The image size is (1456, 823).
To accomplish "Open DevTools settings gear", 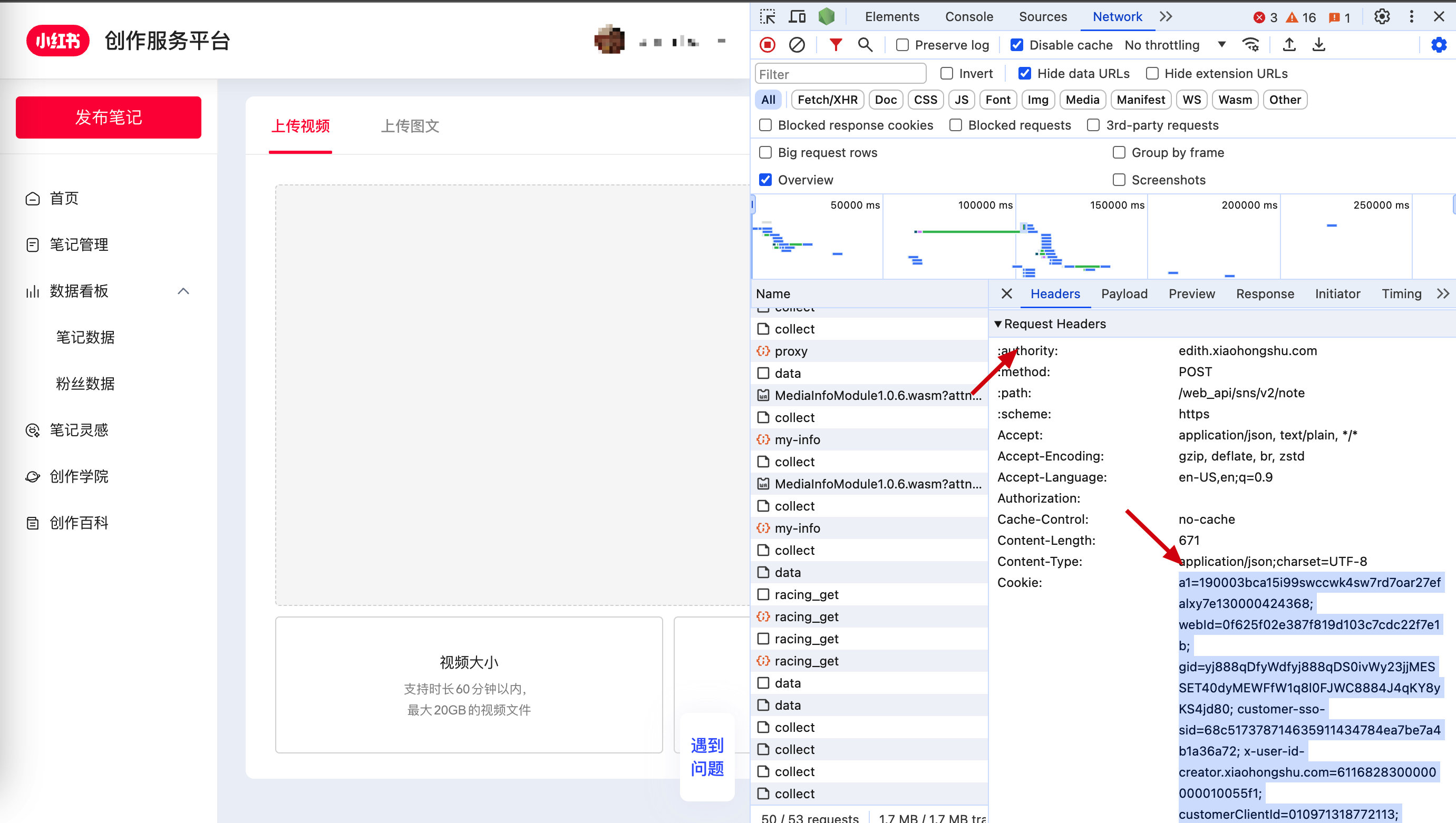I will click(1382, 17).
